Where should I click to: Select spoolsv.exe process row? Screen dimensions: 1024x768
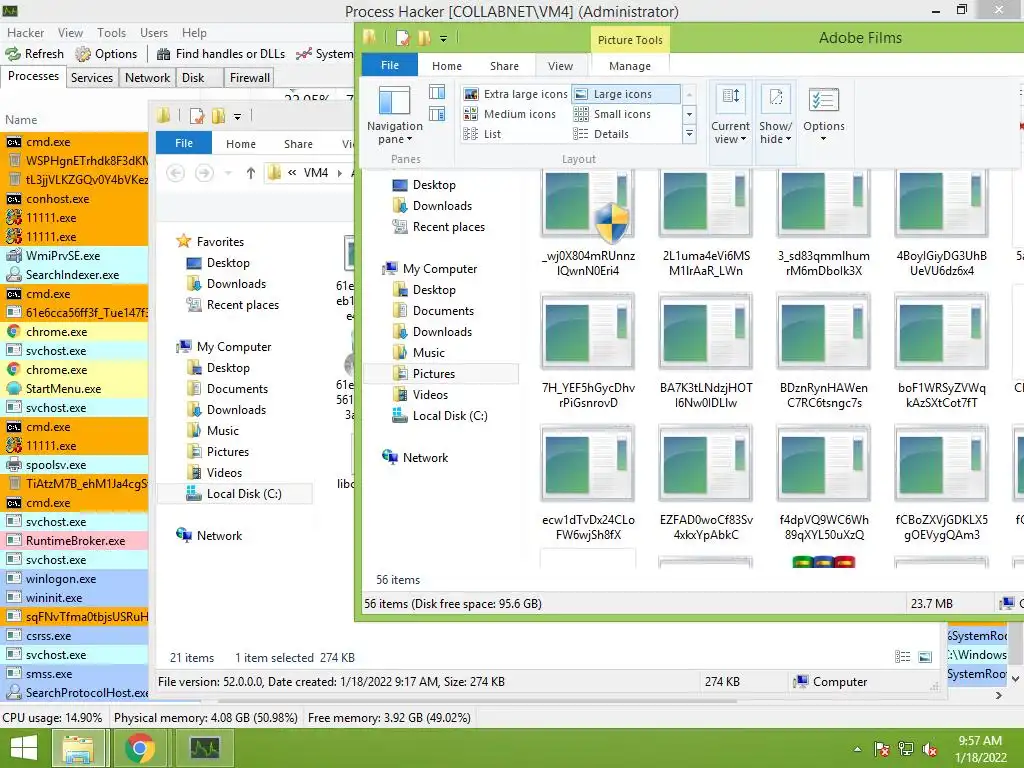click(x=74, y=465)
